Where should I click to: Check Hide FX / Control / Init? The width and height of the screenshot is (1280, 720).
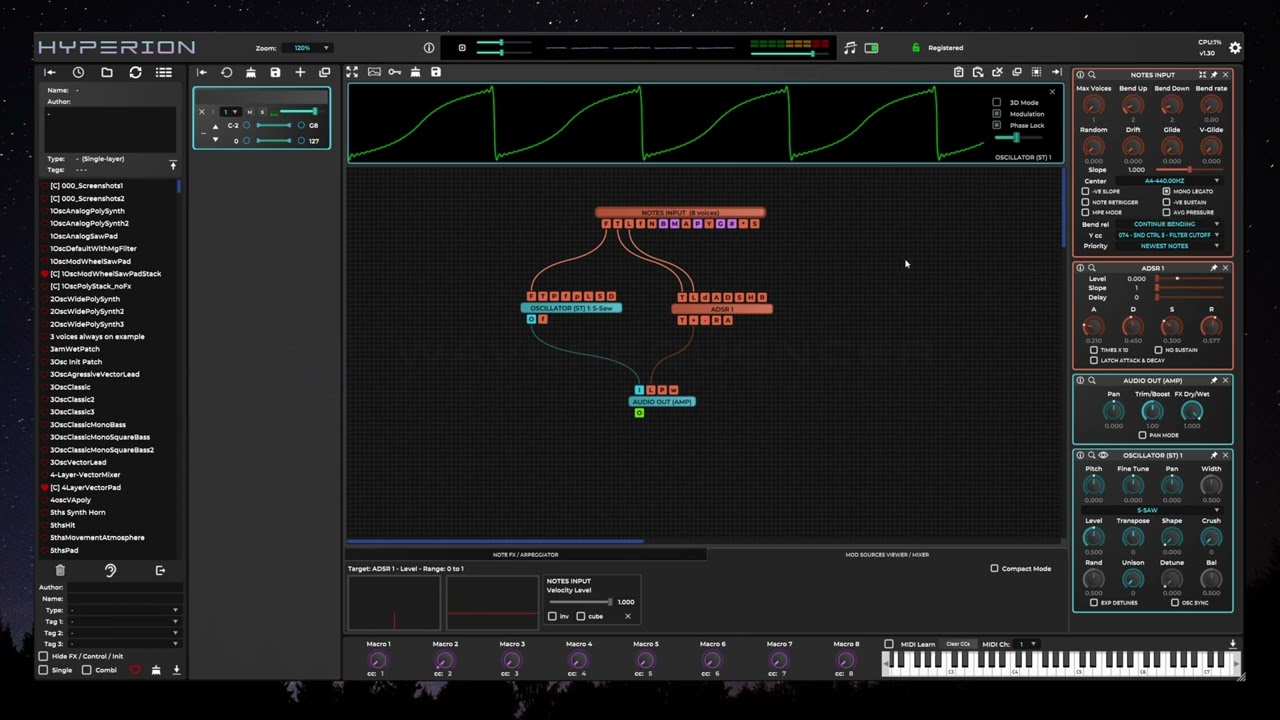pos(43,656)
